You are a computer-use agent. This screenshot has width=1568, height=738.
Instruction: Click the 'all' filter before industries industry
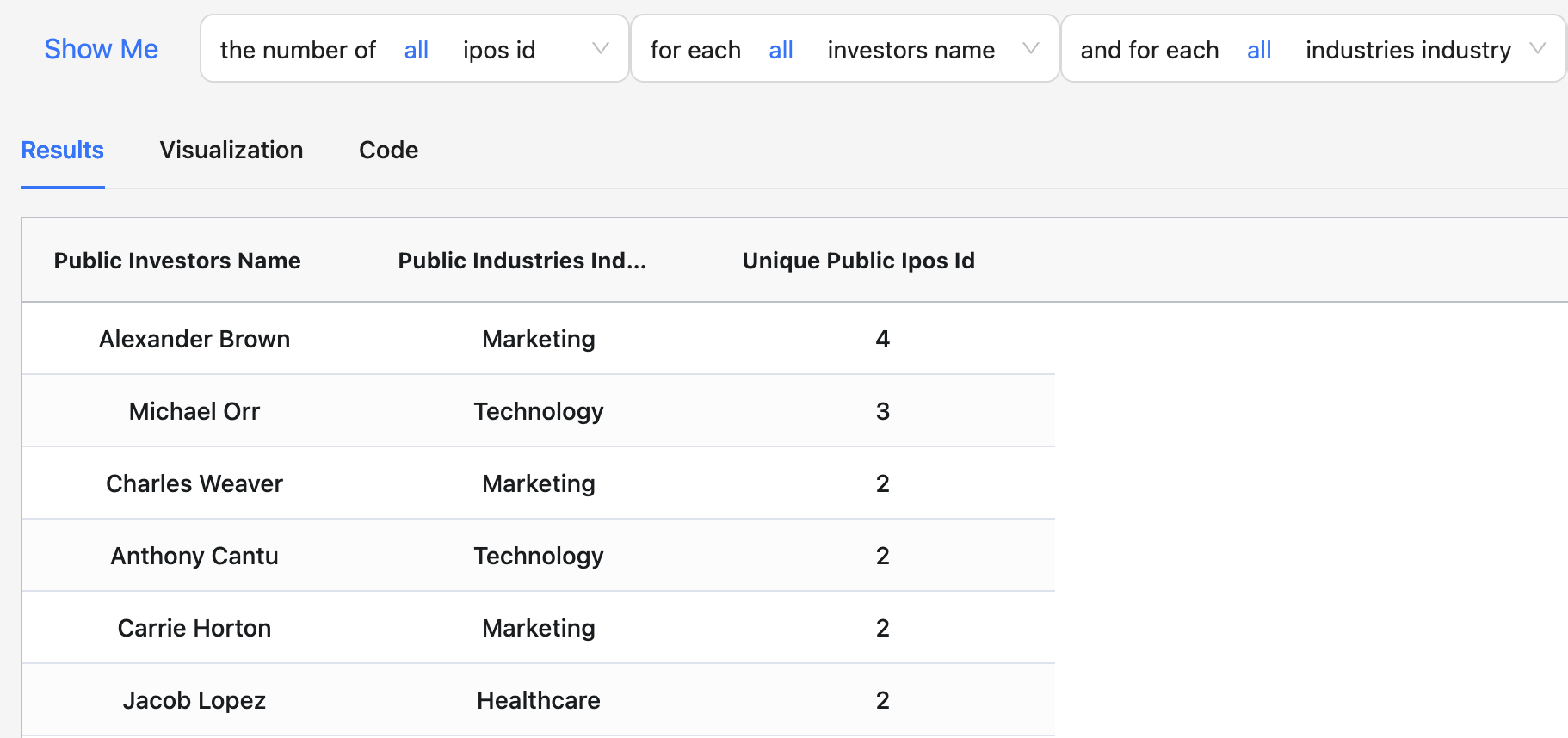pyautogui.click(x=1259, y=51)
